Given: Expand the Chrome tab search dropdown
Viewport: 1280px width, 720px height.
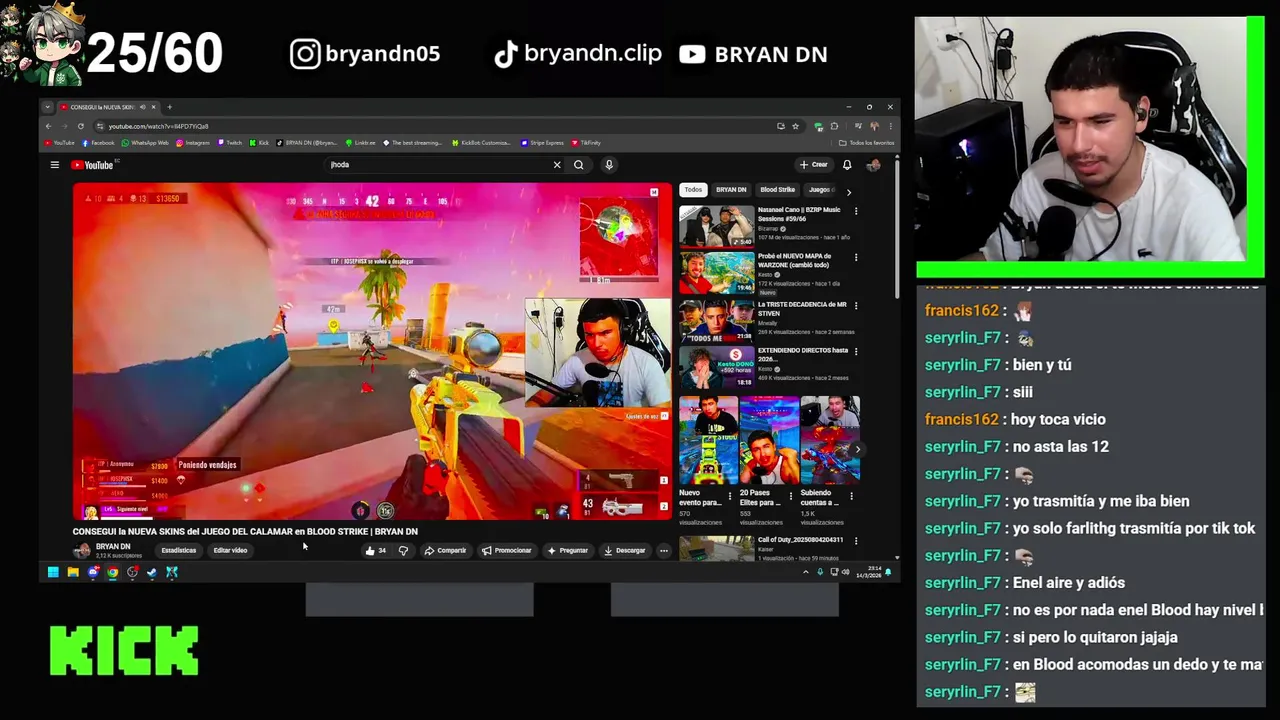Looking at the screenshot, I should click(x=47, y=107).
